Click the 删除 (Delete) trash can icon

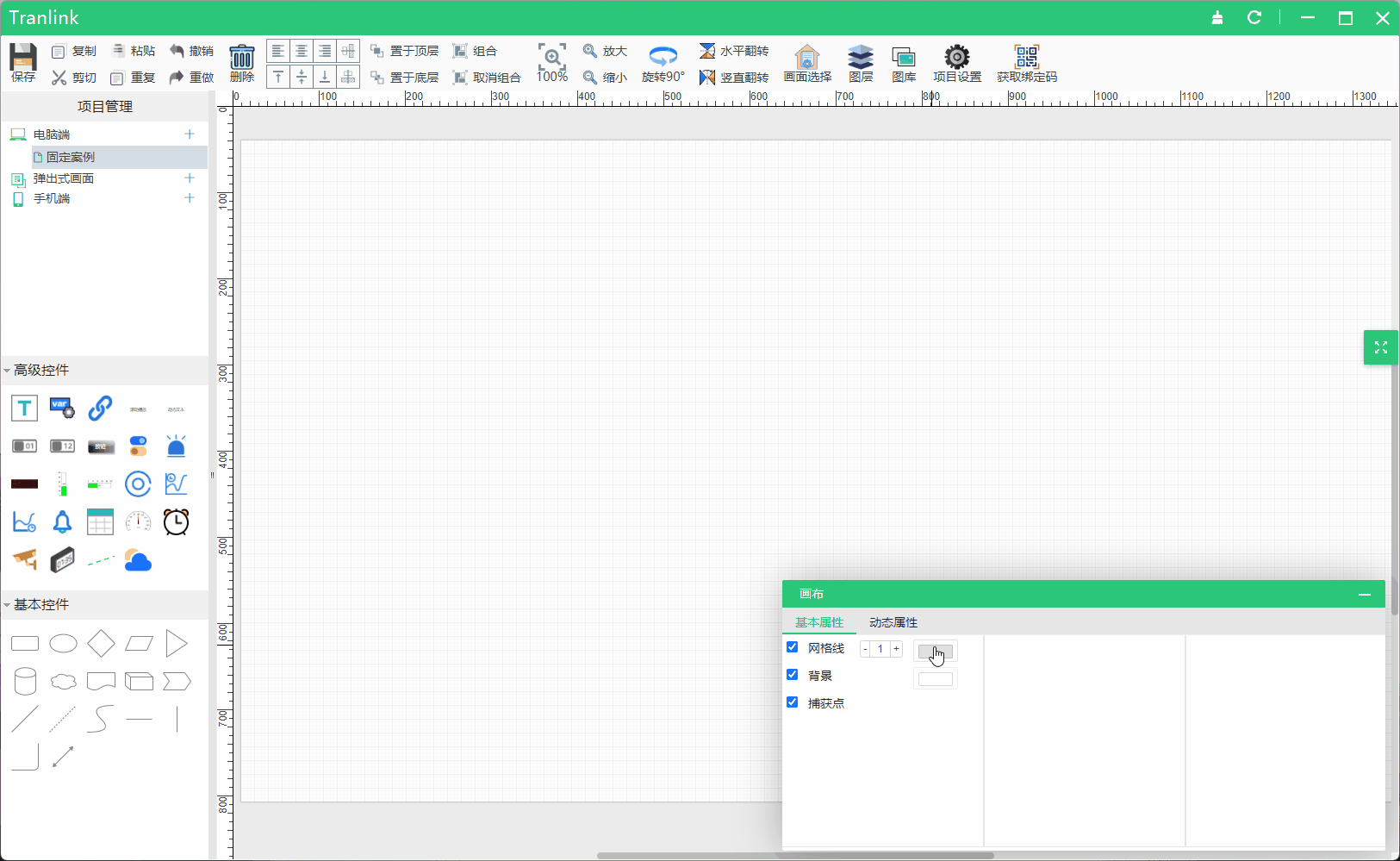pos(242,58)
